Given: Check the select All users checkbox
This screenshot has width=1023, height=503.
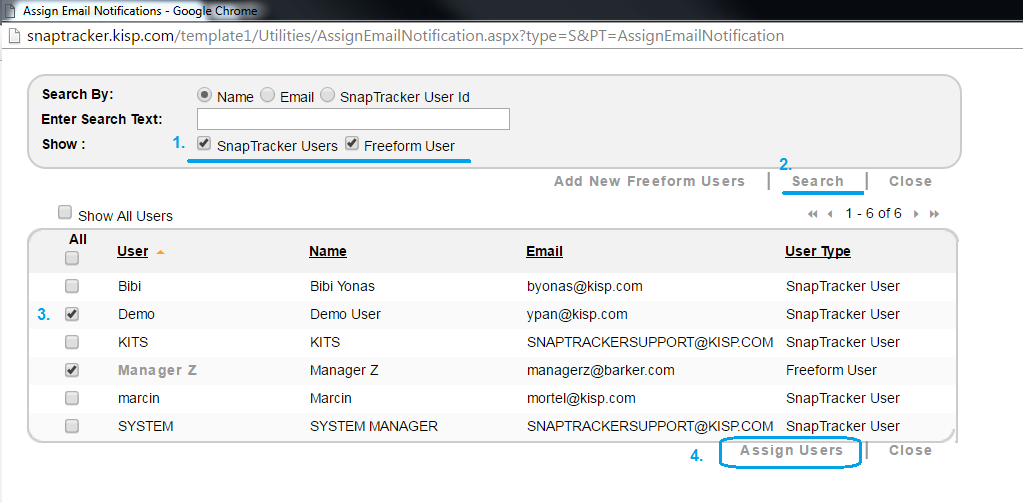Looking at the screenshot, I should click(x=72, y=258).
